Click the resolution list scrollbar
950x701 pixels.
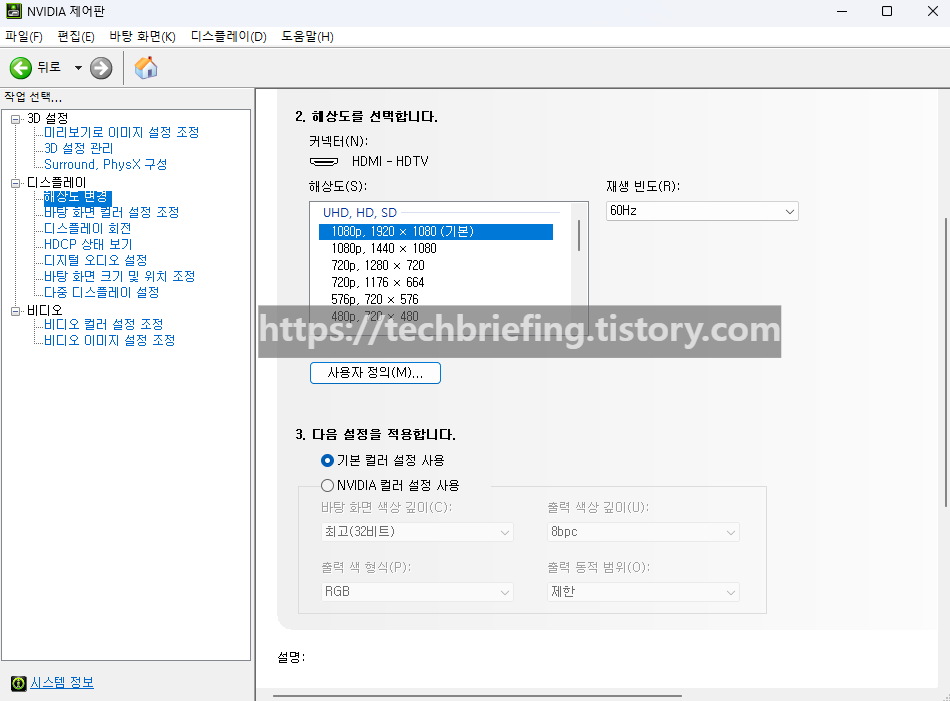pyautogui.click(x=580, y=235)
